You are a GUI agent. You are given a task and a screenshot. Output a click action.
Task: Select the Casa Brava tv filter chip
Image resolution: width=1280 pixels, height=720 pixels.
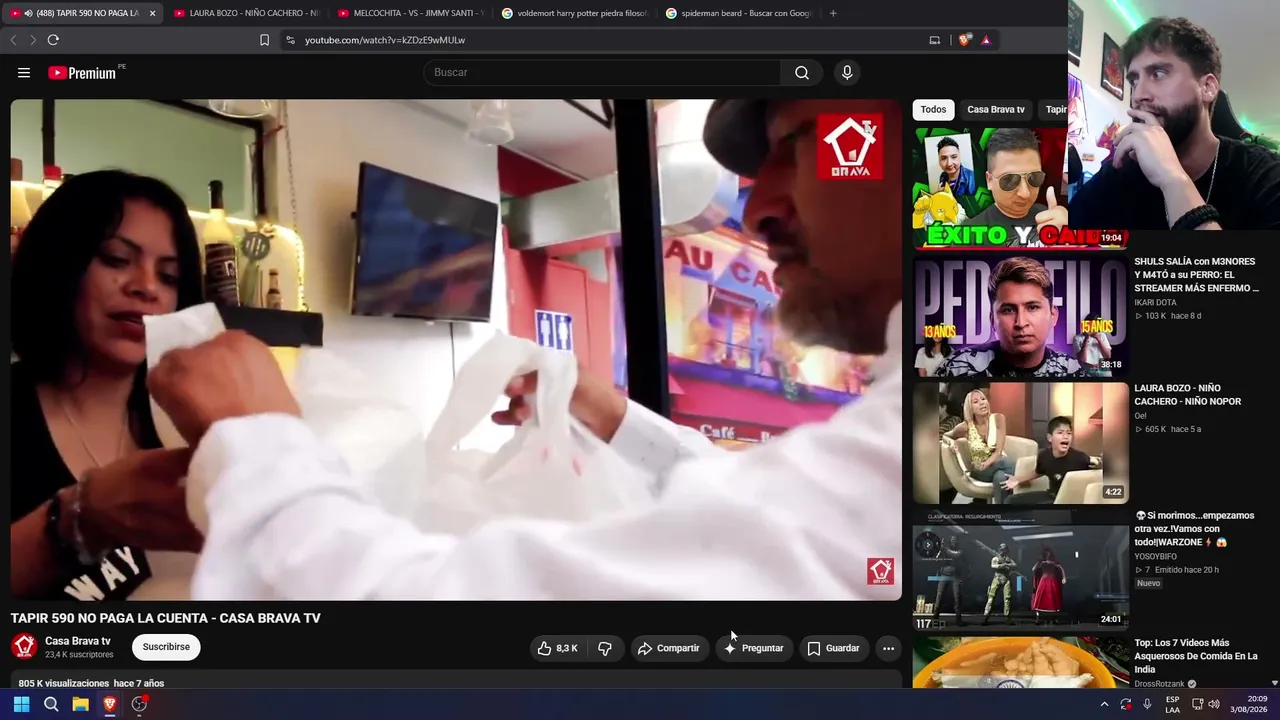996,109
